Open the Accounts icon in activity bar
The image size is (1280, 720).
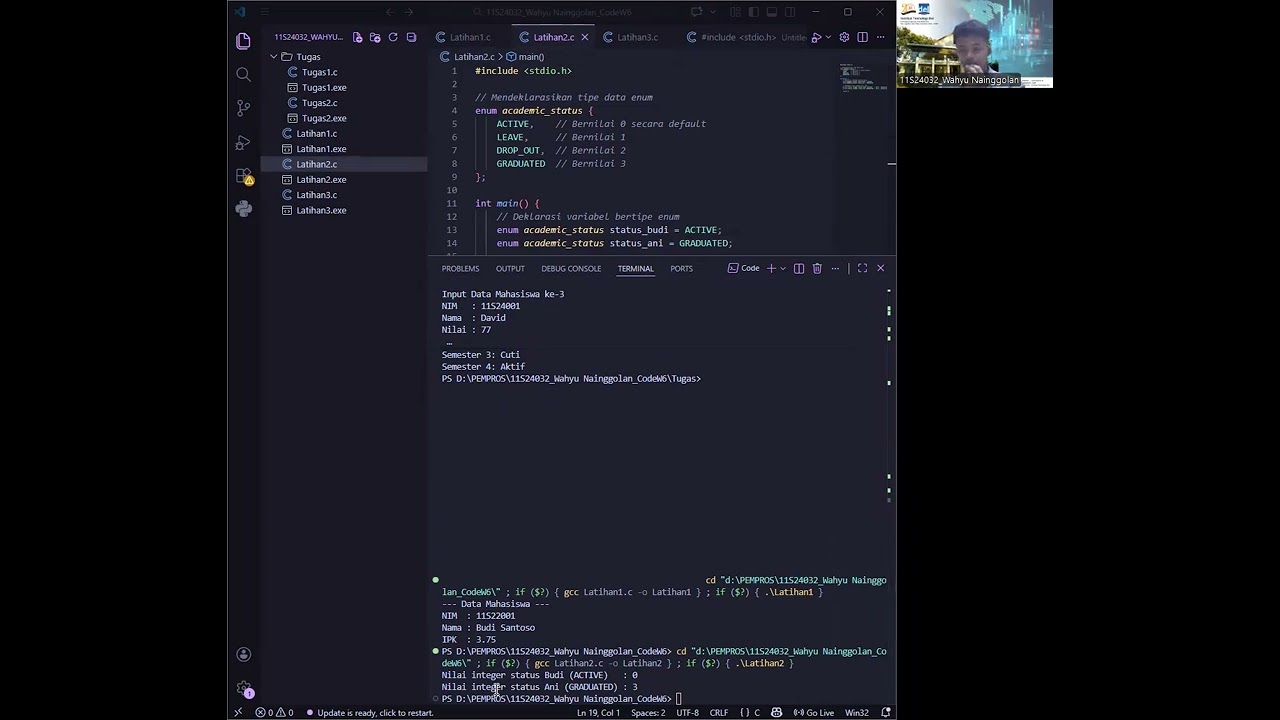(x=243, y=654)
